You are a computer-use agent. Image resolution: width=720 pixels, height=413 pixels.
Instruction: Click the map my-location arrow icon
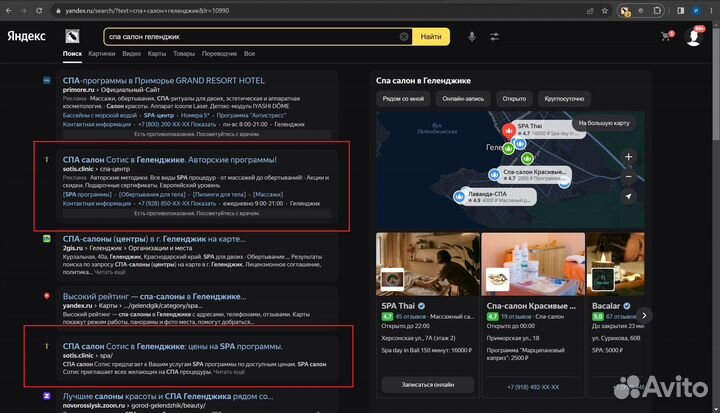tap(628, 197)
